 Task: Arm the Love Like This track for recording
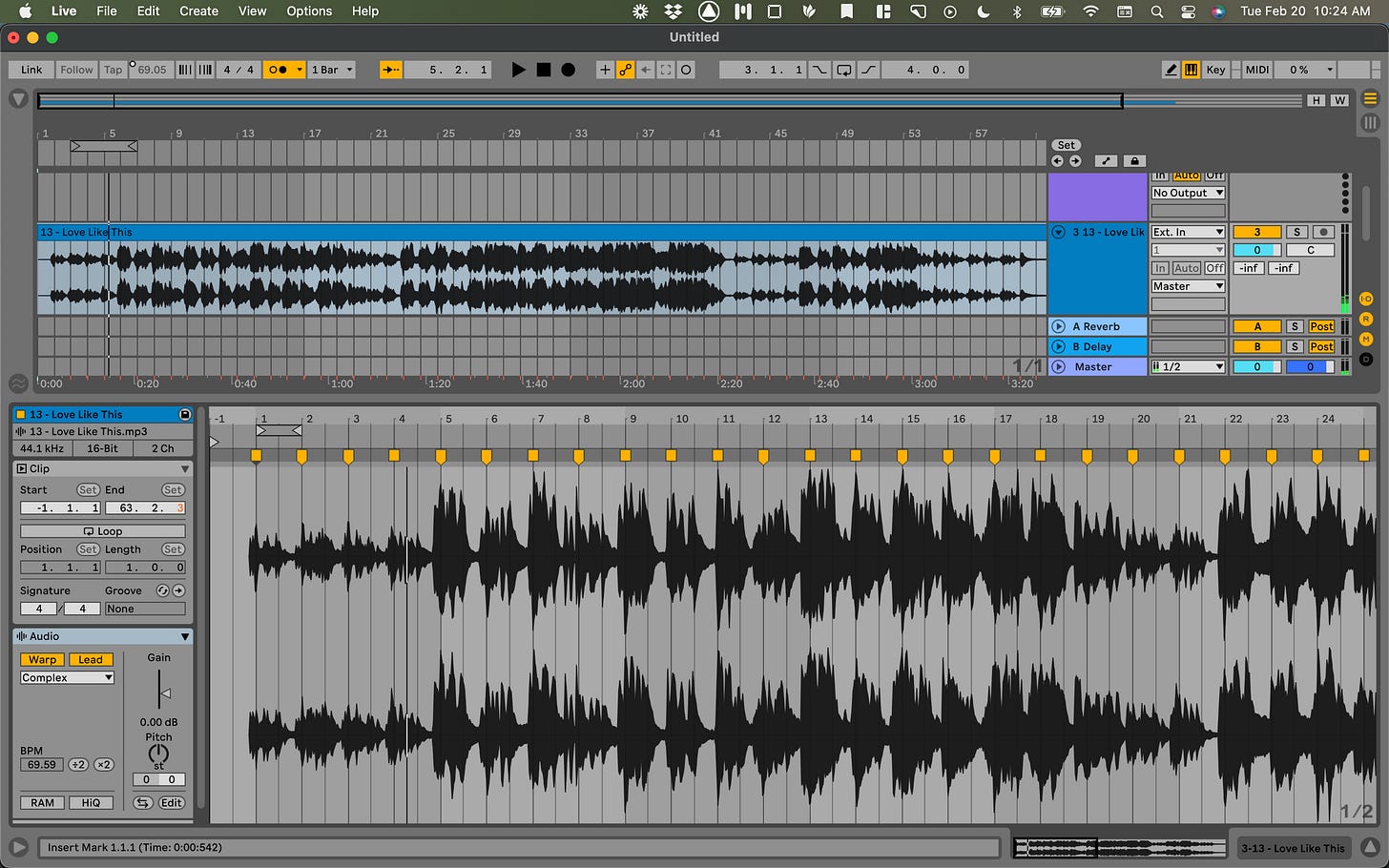[1322, 232]
